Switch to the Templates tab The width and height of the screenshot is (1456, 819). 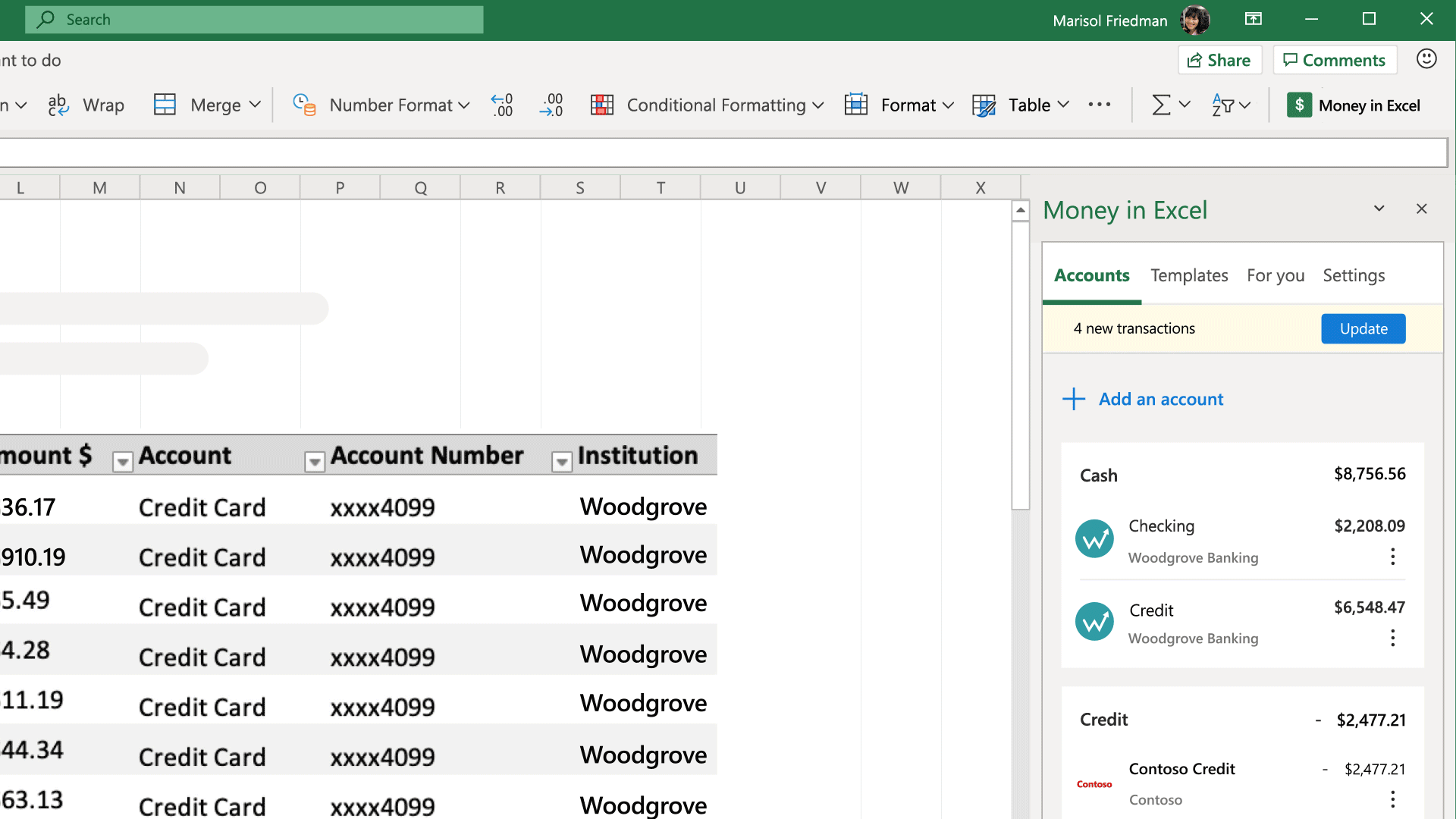coord(1190,275)
